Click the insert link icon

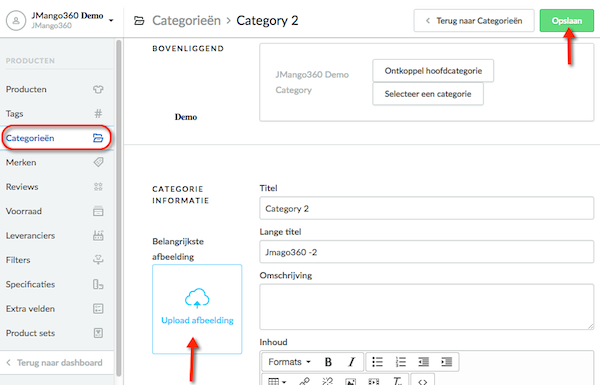pyautogui.click(x=304, y=381)
